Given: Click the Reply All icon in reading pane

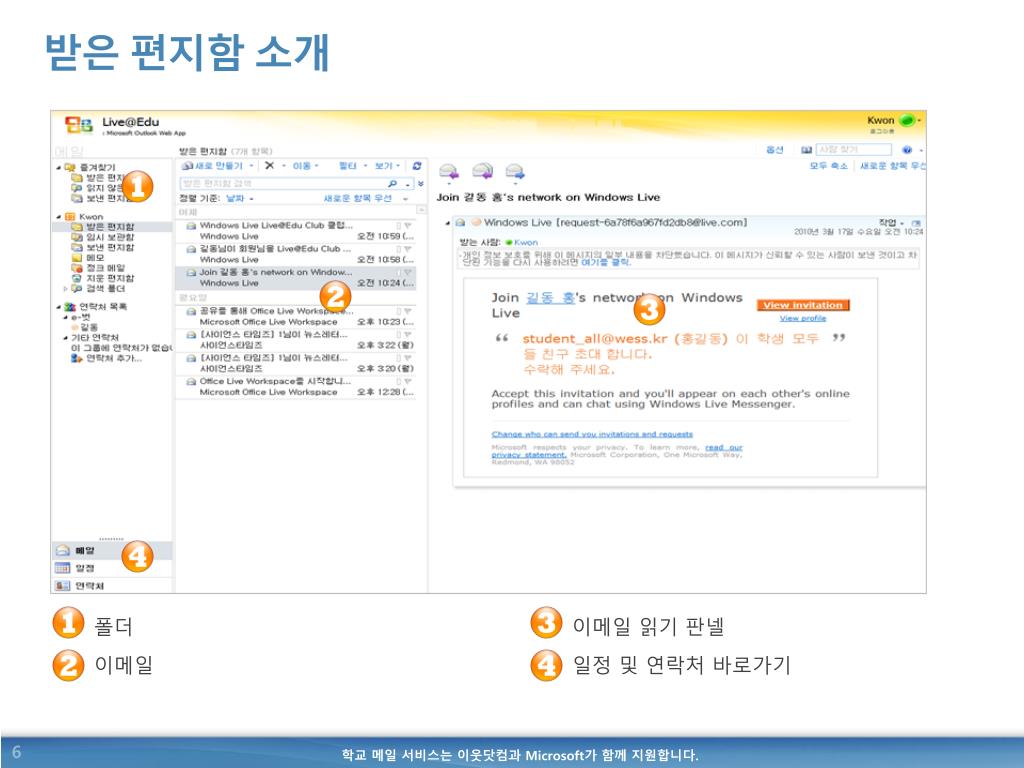Looking at the screenshot, I should point(482,172).
